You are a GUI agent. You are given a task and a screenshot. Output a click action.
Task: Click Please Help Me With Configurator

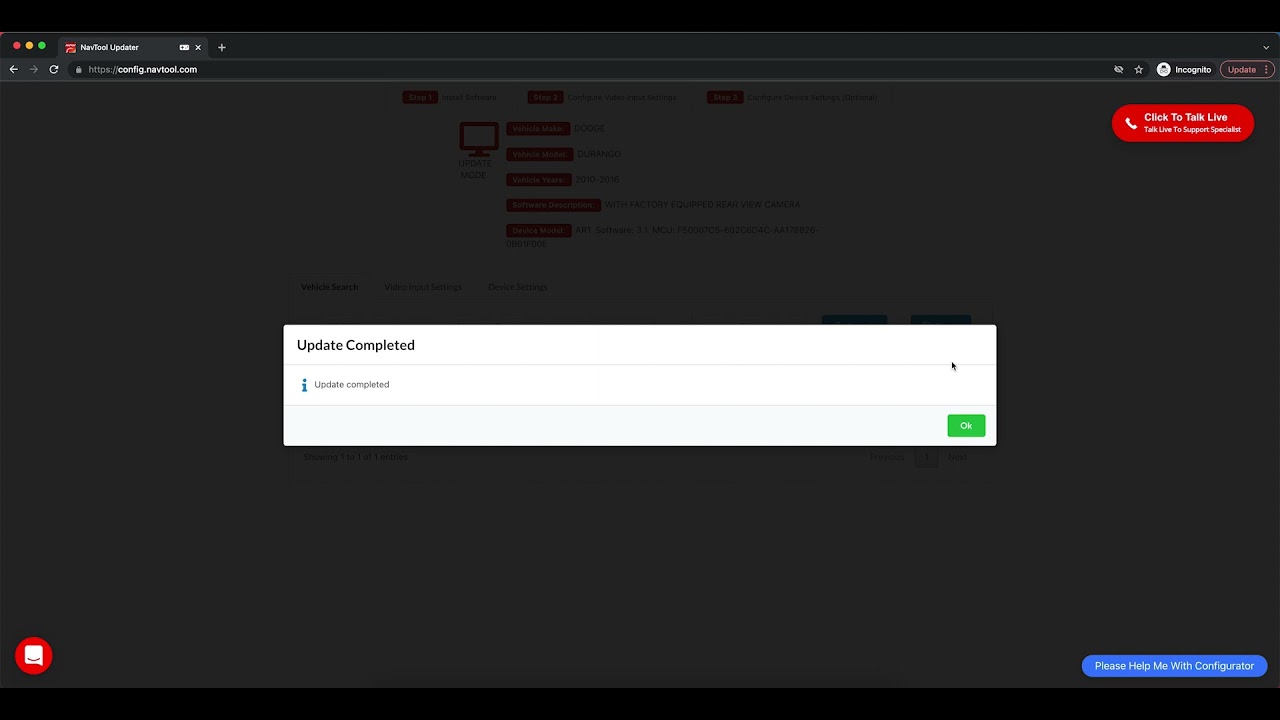pos(1174,666)
